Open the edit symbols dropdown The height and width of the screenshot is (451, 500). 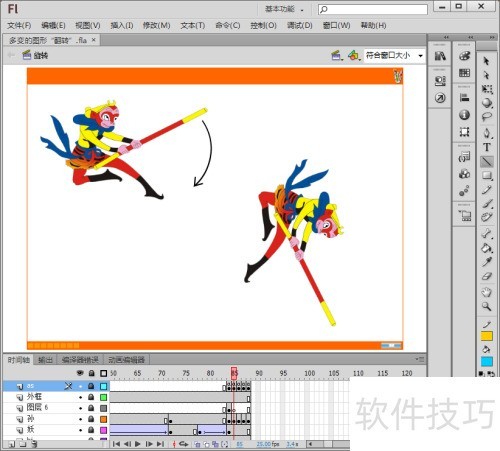tap(354, 55)
